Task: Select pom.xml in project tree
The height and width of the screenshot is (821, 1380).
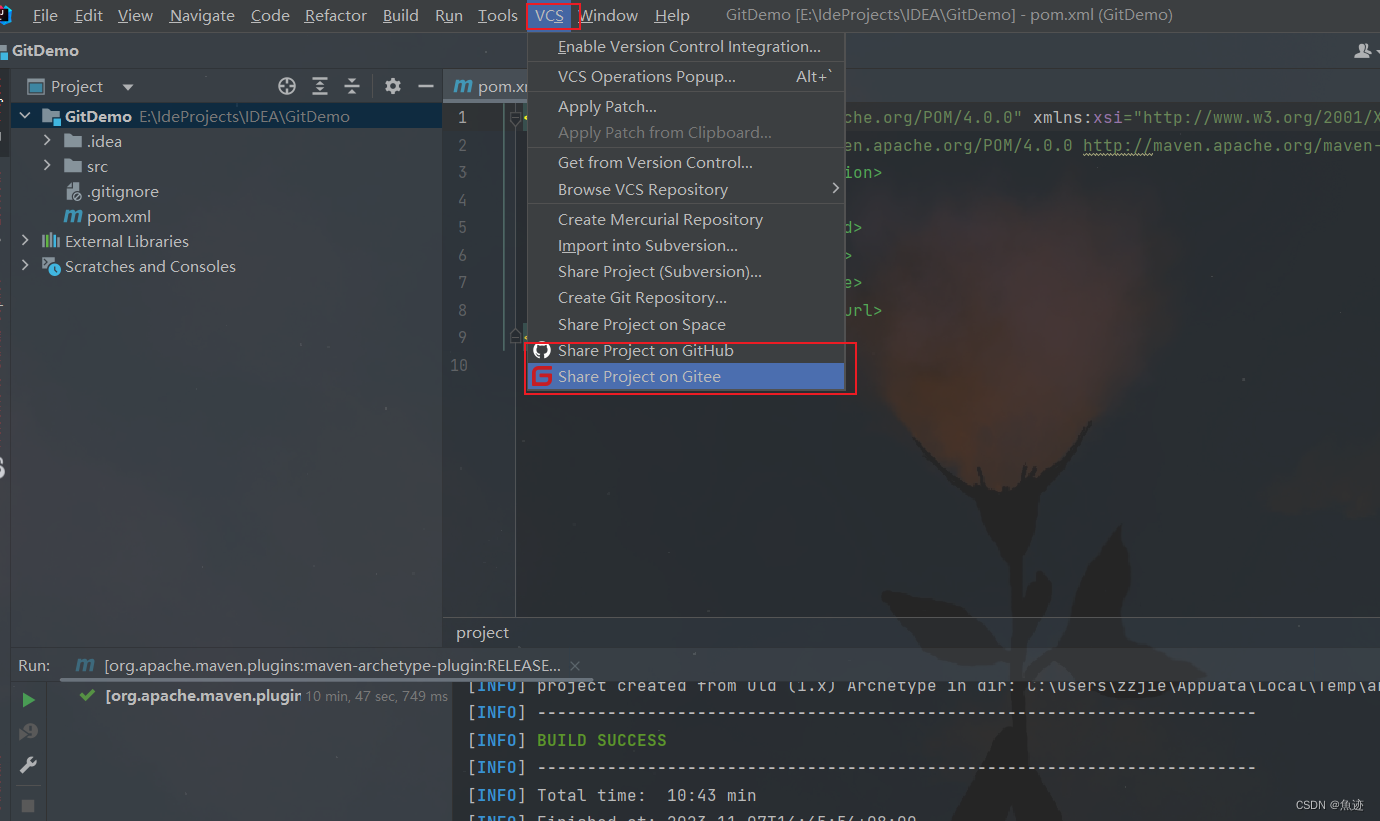Action: pos(119,216)
